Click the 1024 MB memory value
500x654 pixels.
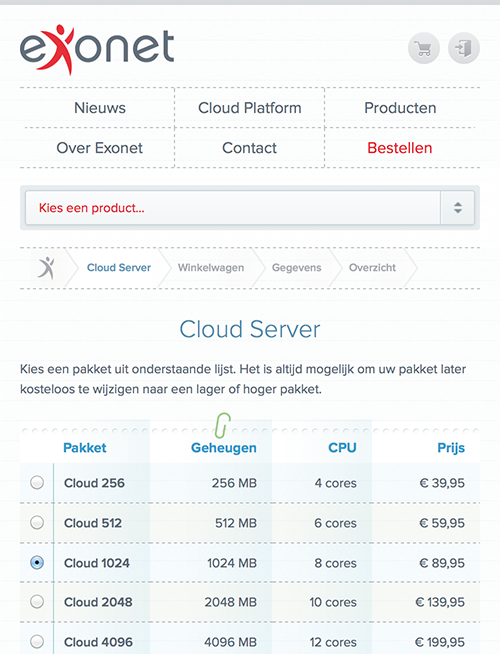click(232, 563)
